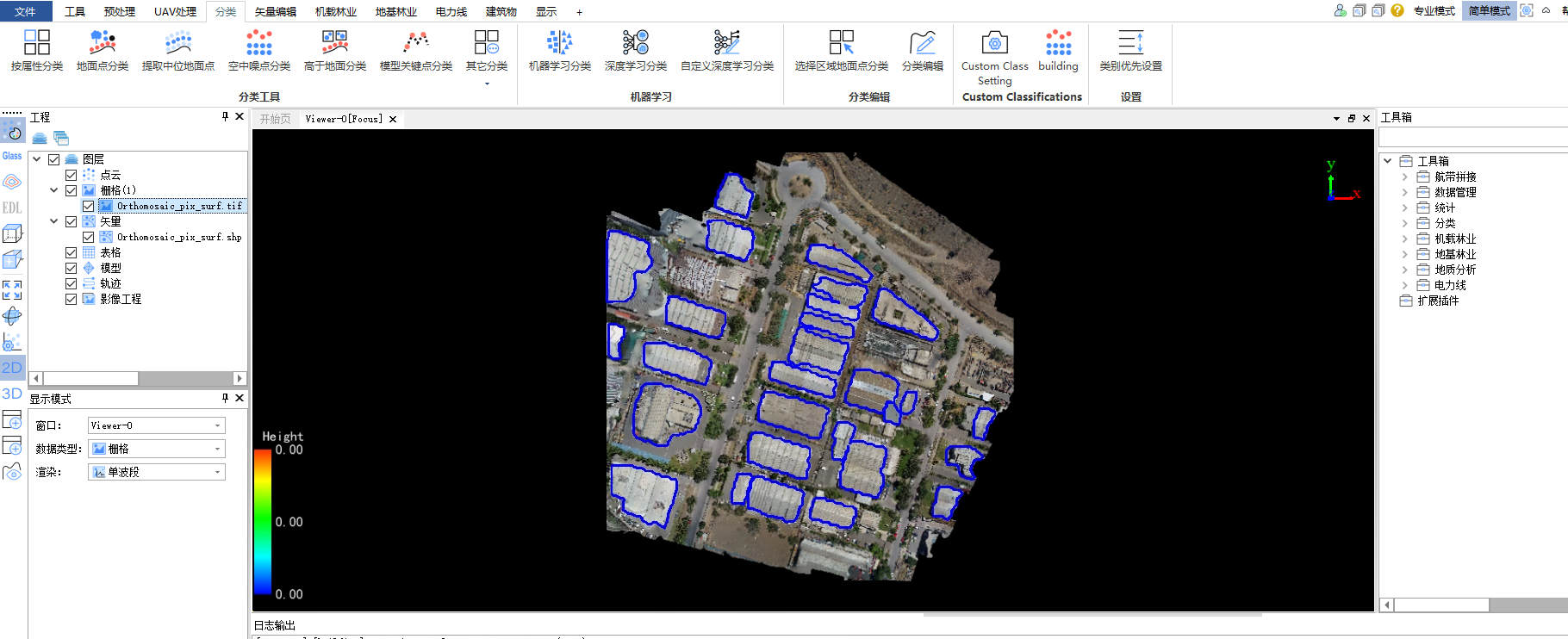Open the 数据类型 栅格 dropdown
1568x639 pixels.
[x=157, y=449]
